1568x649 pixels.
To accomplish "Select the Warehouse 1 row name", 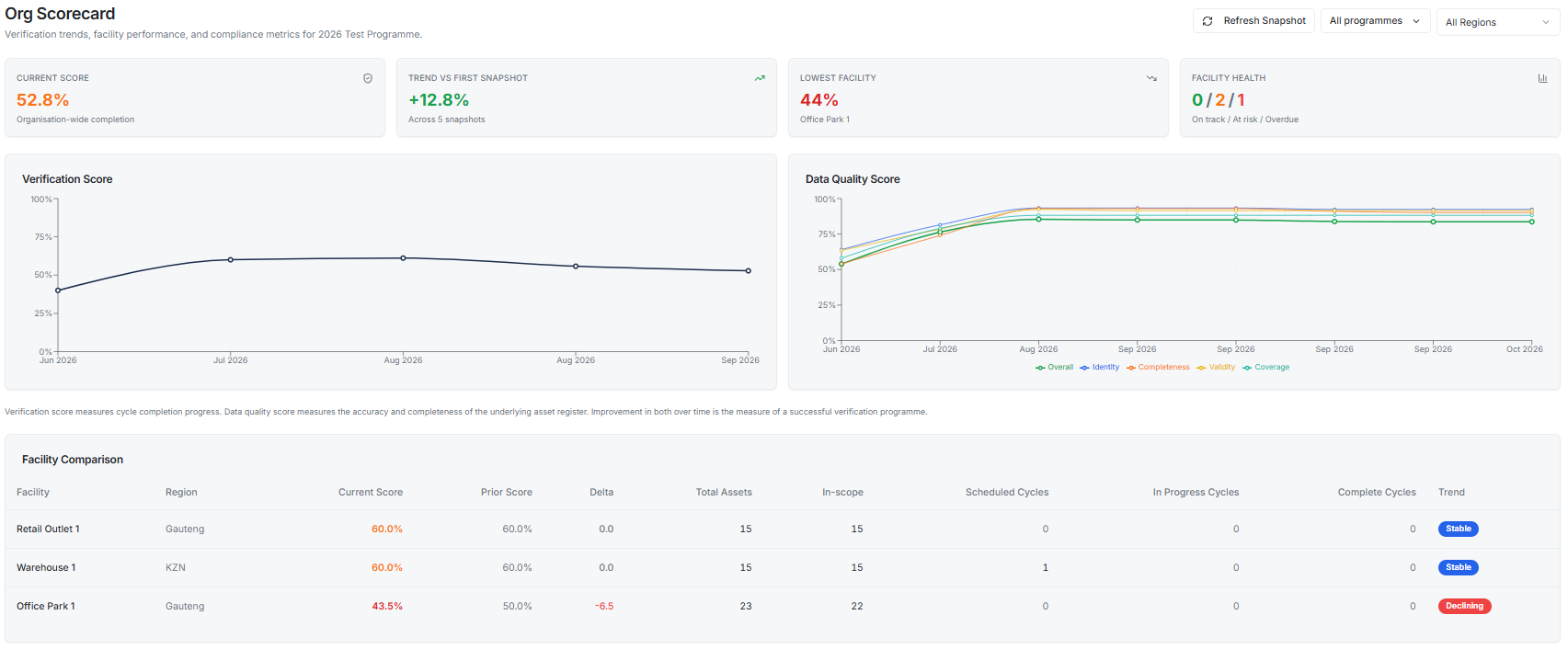I will pyautogui.click(x=46, y=568).
